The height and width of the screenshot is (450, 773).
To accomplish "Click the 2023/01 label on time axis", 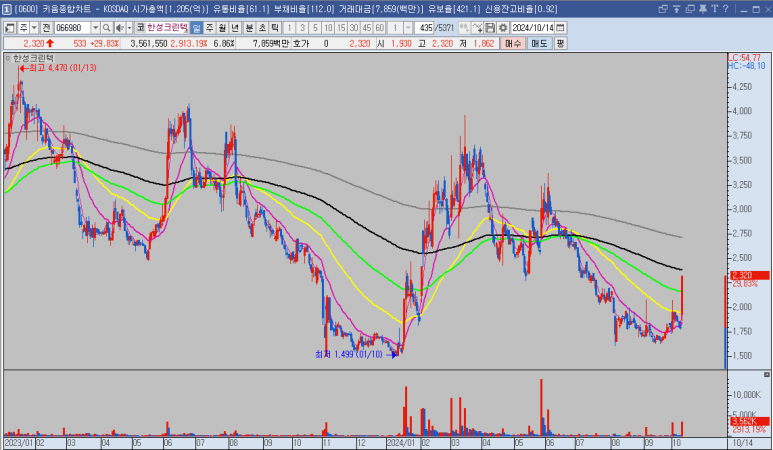I will (x=19, y=443).
